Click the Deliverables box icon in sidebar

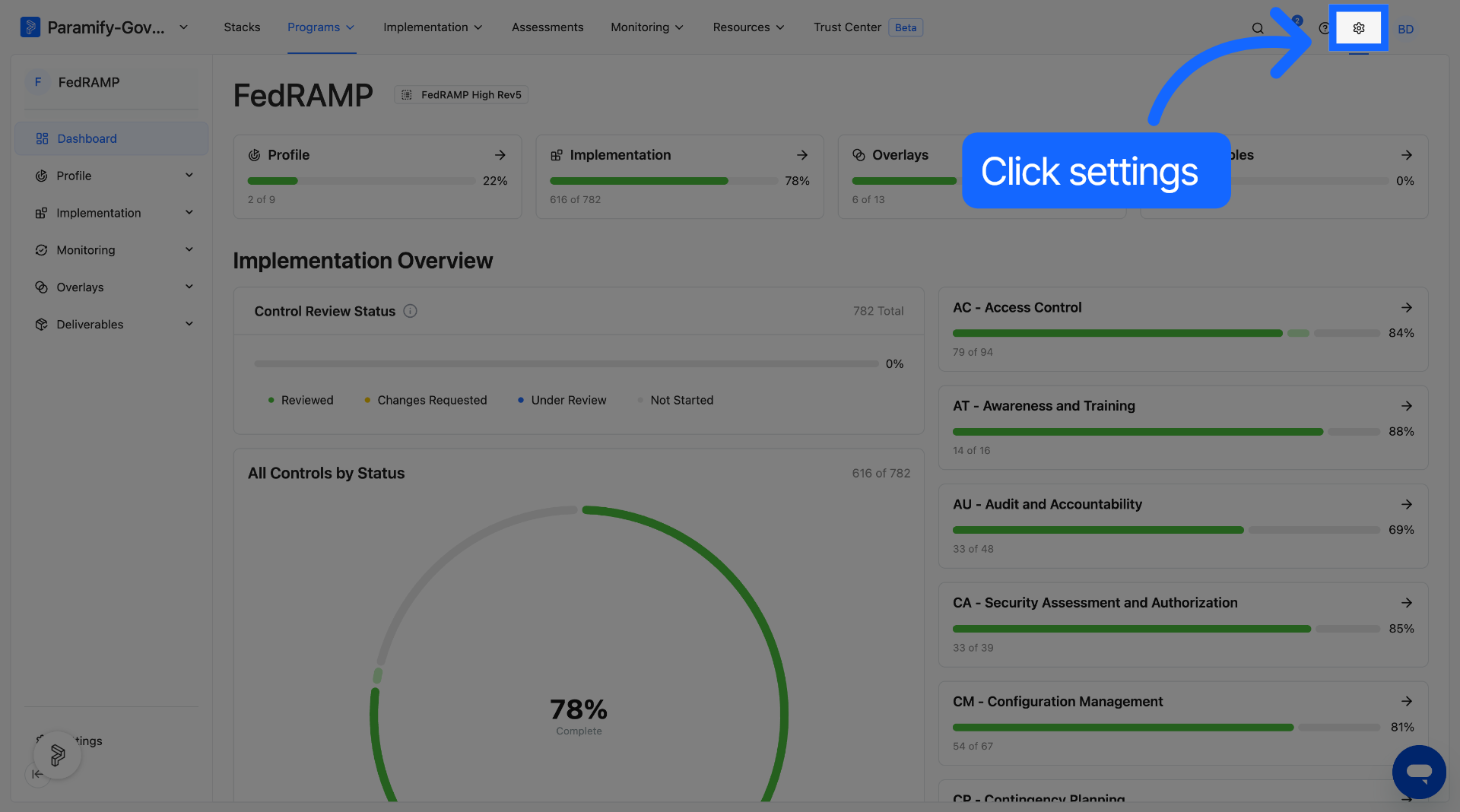[41, 325]
